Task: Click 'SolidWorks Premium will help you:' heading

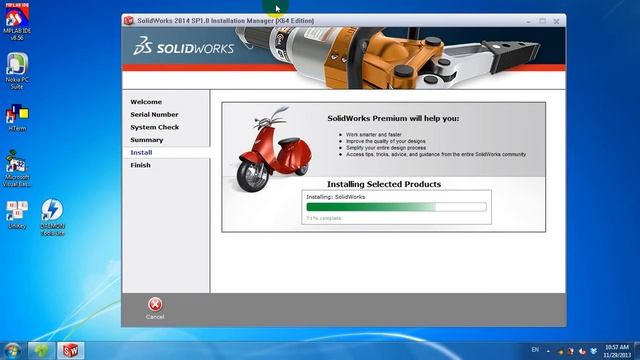Action: tap(393, 118)
